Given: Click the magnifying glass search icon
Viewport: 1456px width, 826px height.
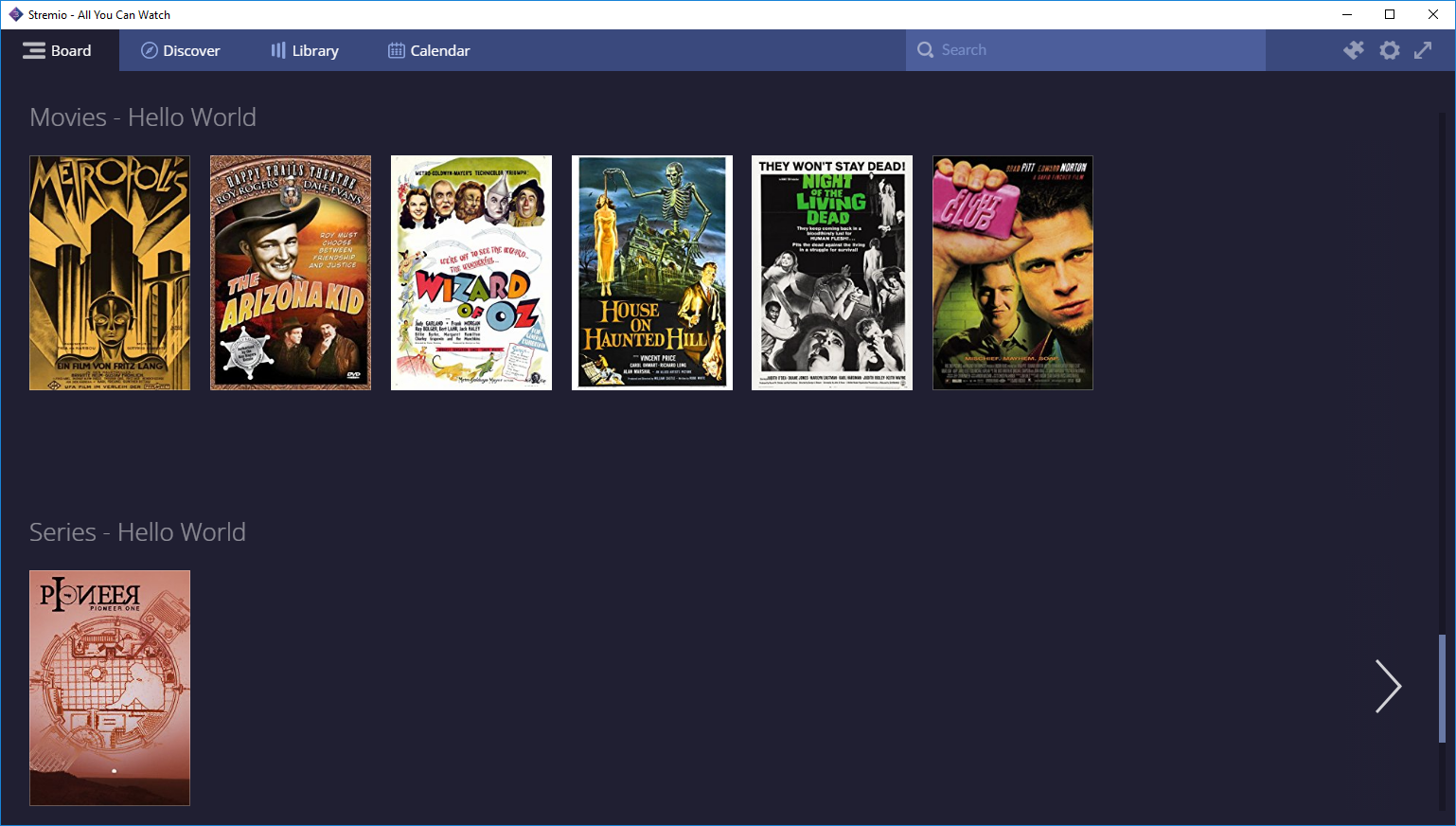Looking at the screenshot, I should point(925,50).
